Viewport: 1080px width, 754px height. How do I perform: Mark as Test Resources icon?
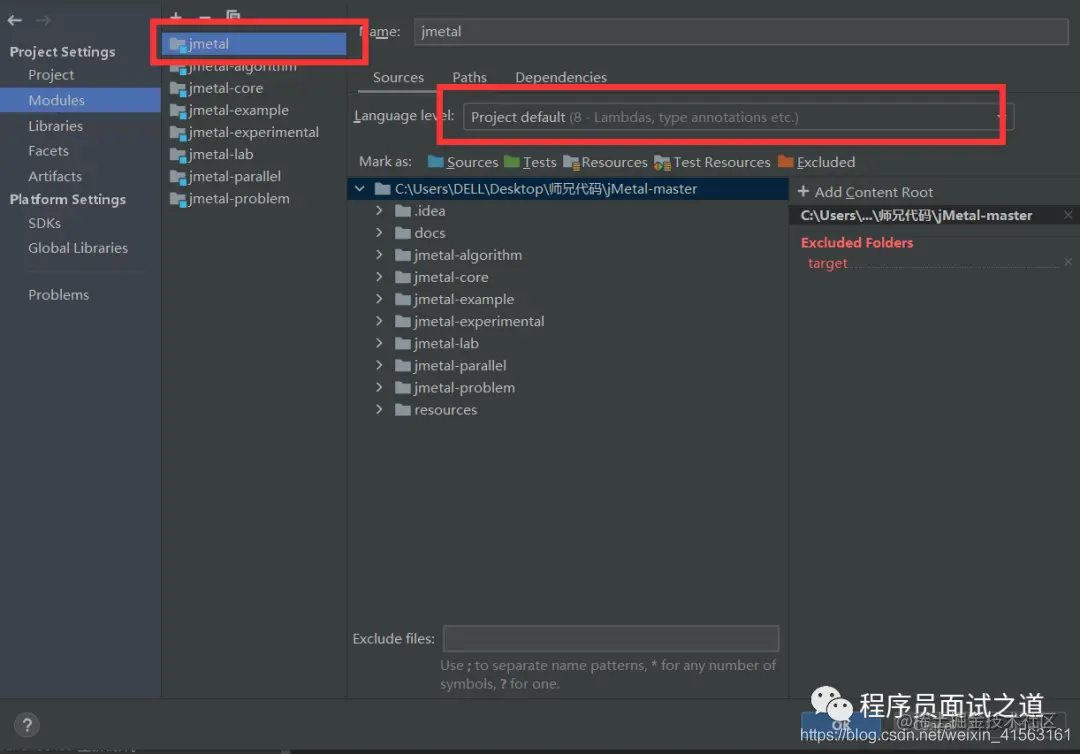coord(662,162)
